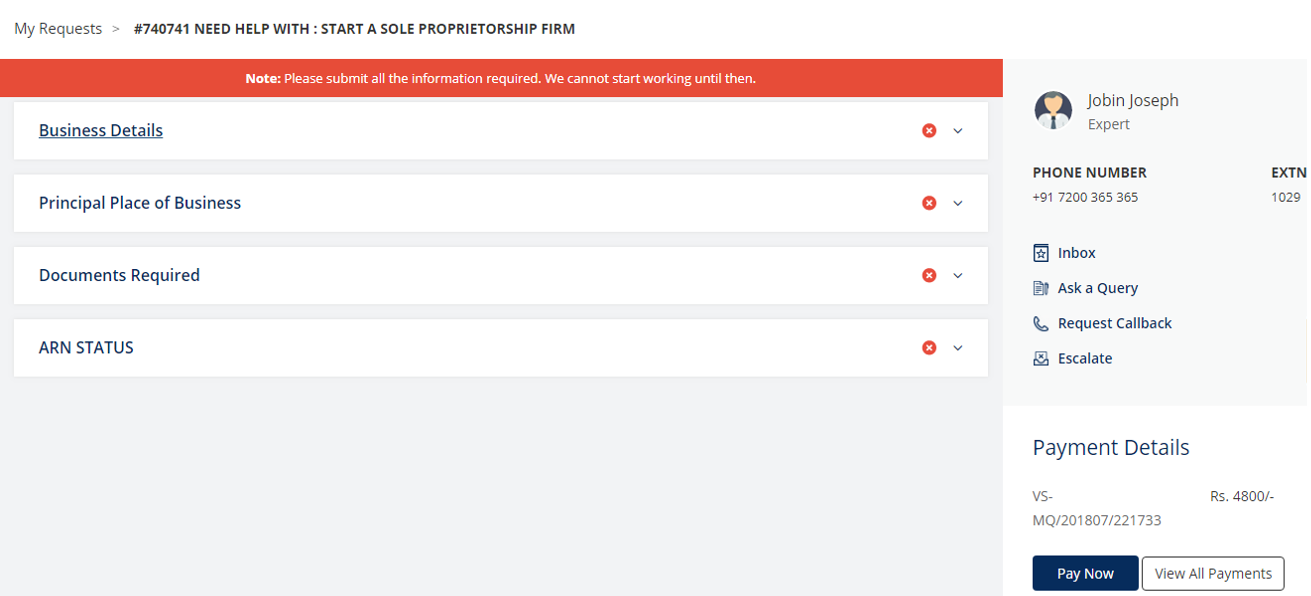The width and height of the screenshot is (1311, 596).
Task: Click the error status icon on Principal Place of Business
Action: pyautogui.click(x=929, y=202)
